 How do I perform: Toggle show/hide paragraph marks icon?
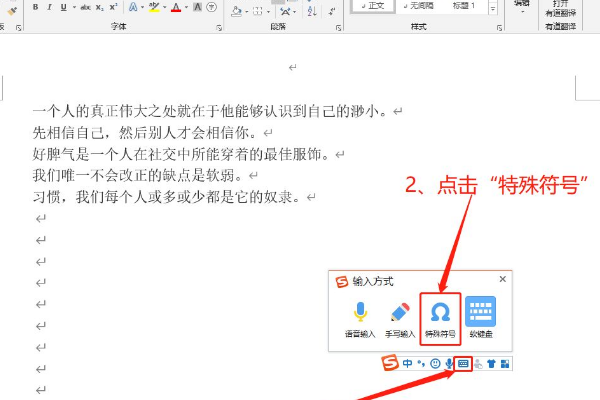point(332,11)
